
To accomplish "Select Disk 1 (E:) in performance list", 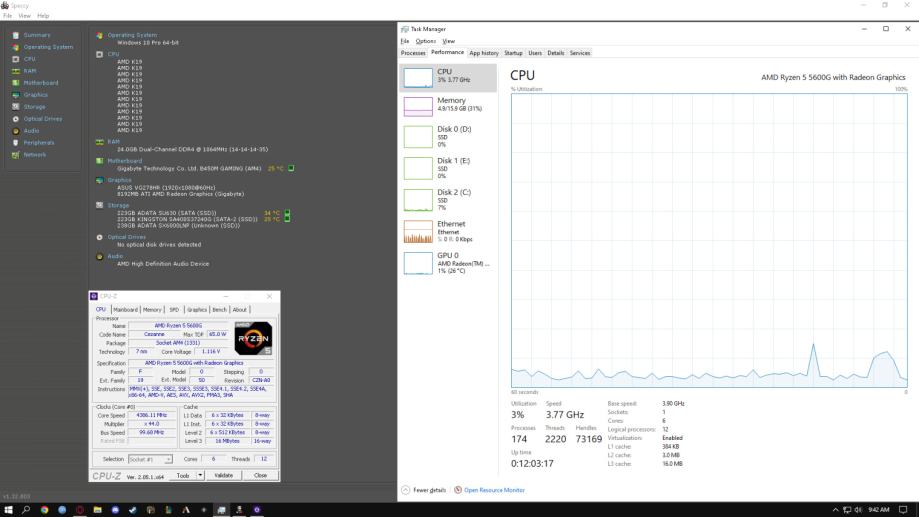I will click(448, 168).
